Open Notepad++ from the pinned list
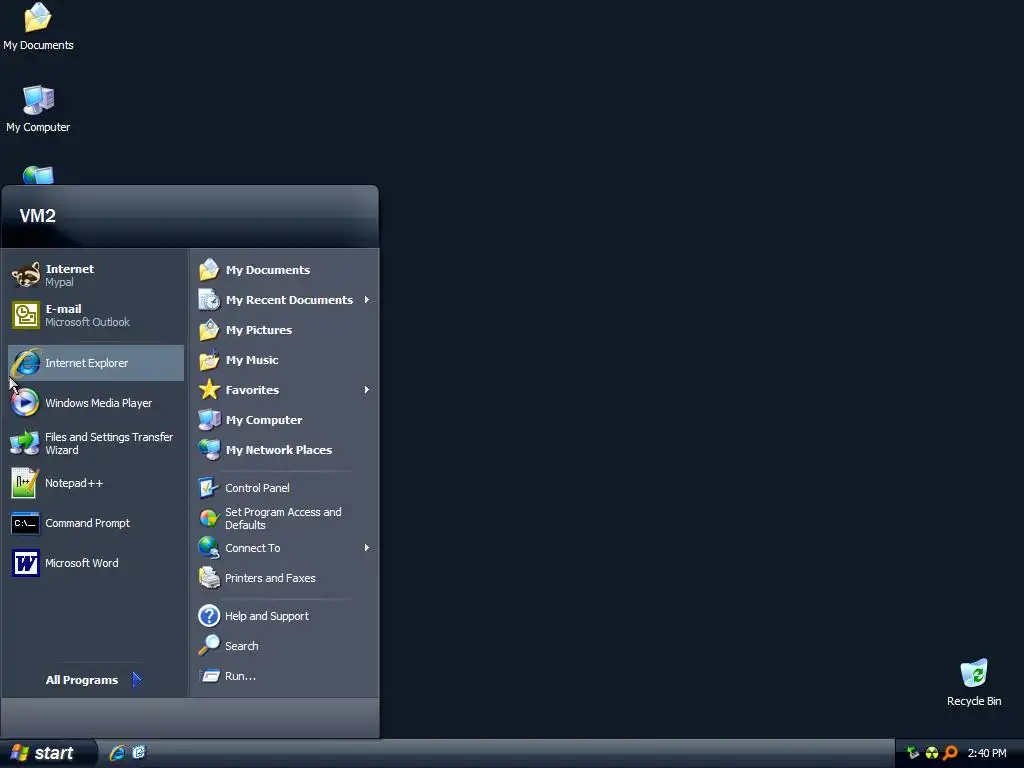The width and height of the screenshot is (1024, 768). (95, 483)
